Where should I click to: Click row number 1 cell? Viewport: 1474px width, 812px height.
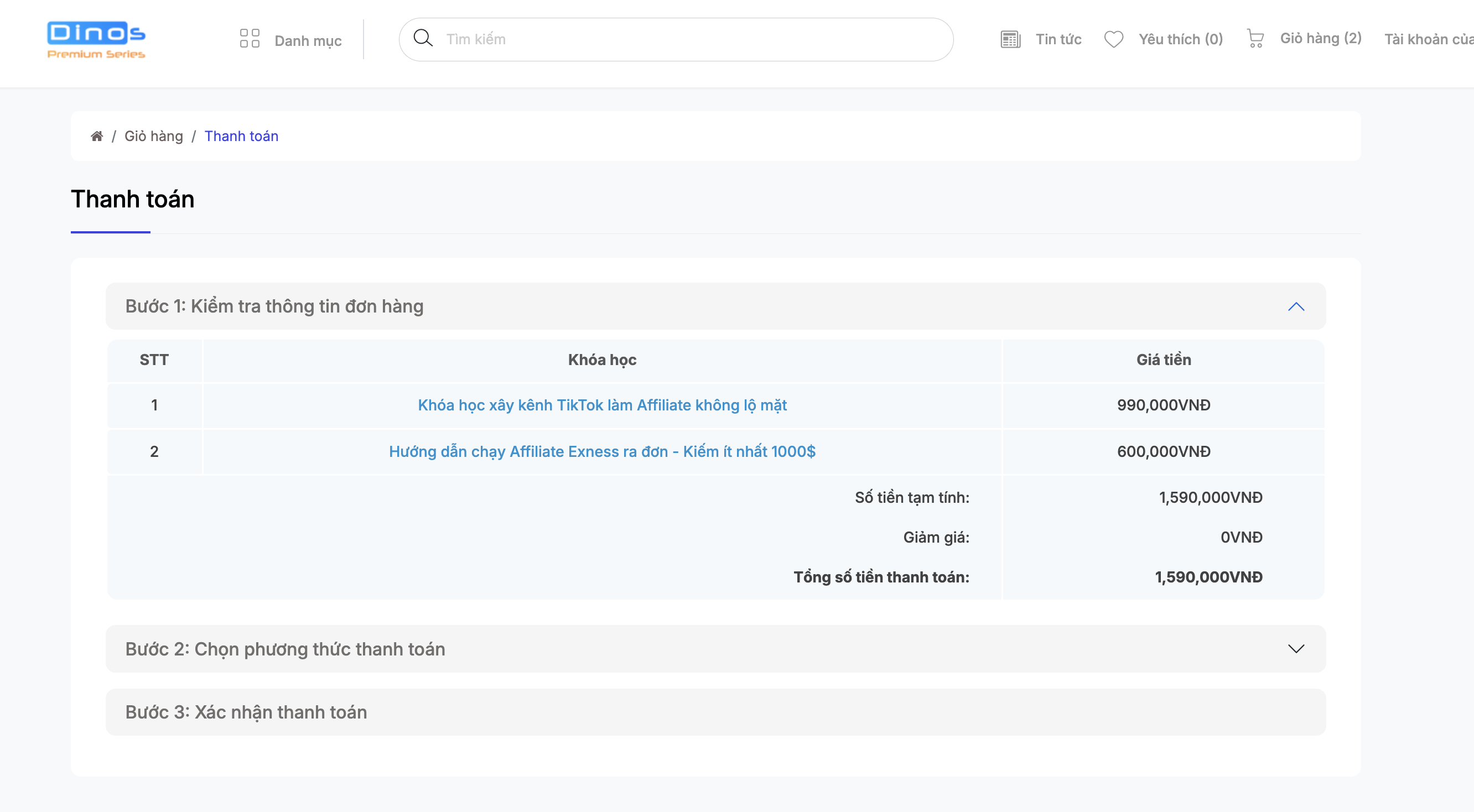[x=154, y=405]
